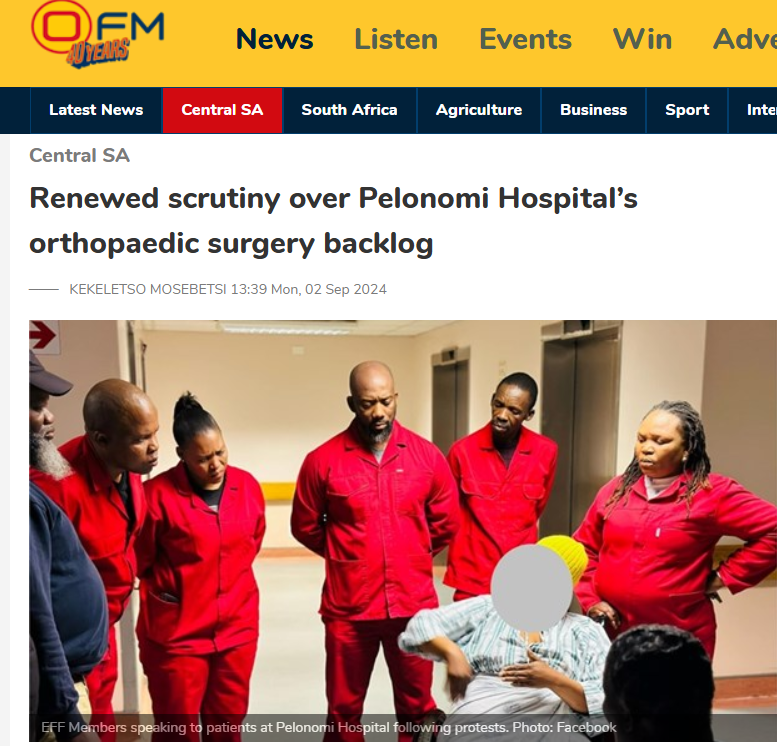Screen dimensions: 777x746
Task: Click the OFM 40 Years logo
Action: pos(97,35)
